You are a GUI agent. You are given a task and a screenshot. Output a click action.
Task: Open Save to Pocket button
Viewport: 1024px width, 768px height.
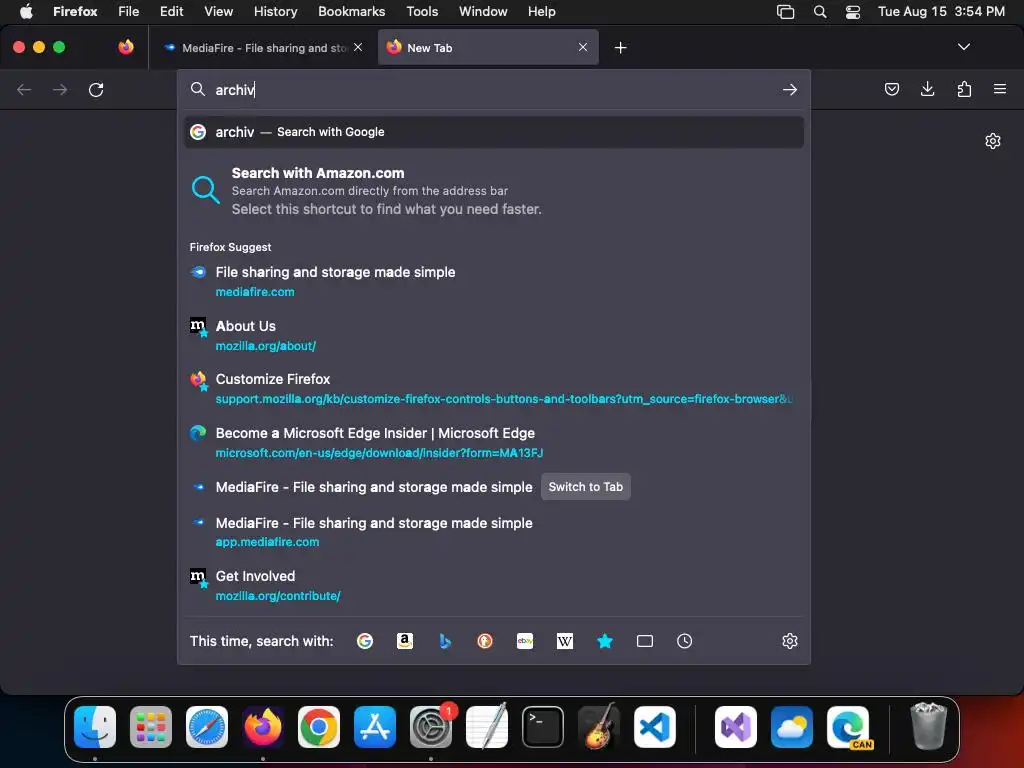click(x=891, y=89)
